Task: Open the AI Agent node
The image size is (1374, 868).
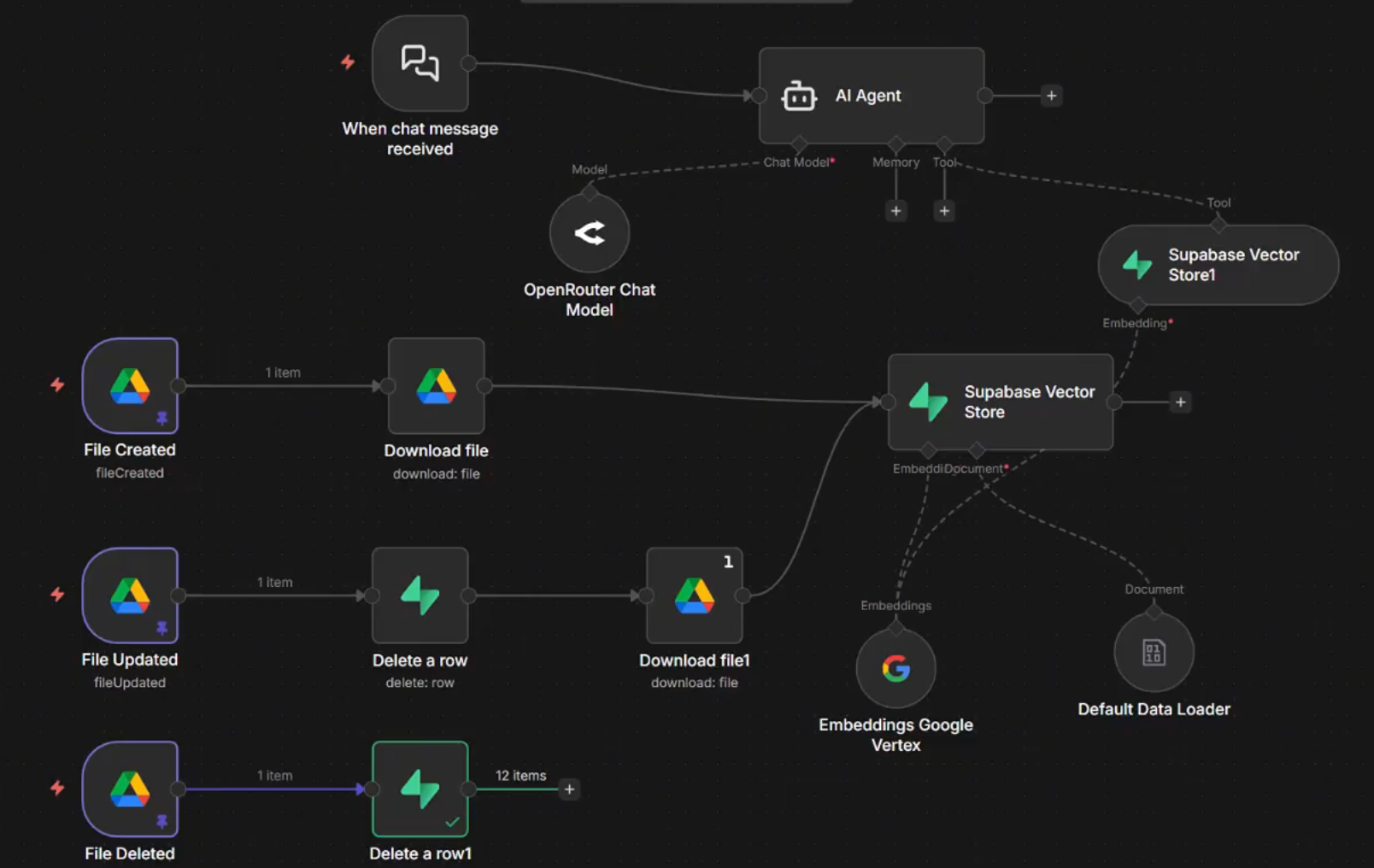Action: [872, 96]
